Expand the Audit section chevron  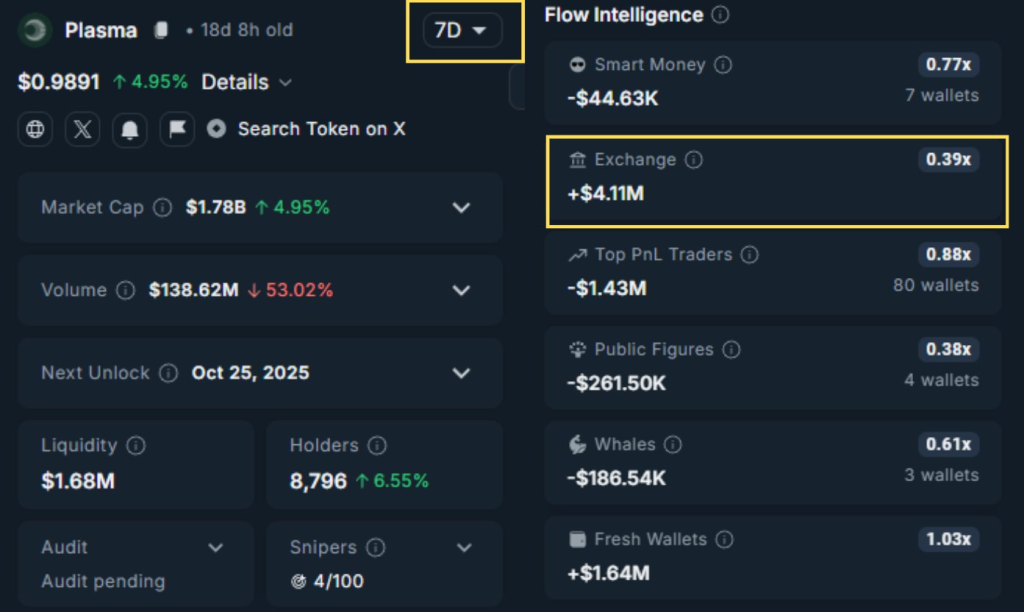pos(215,548)
